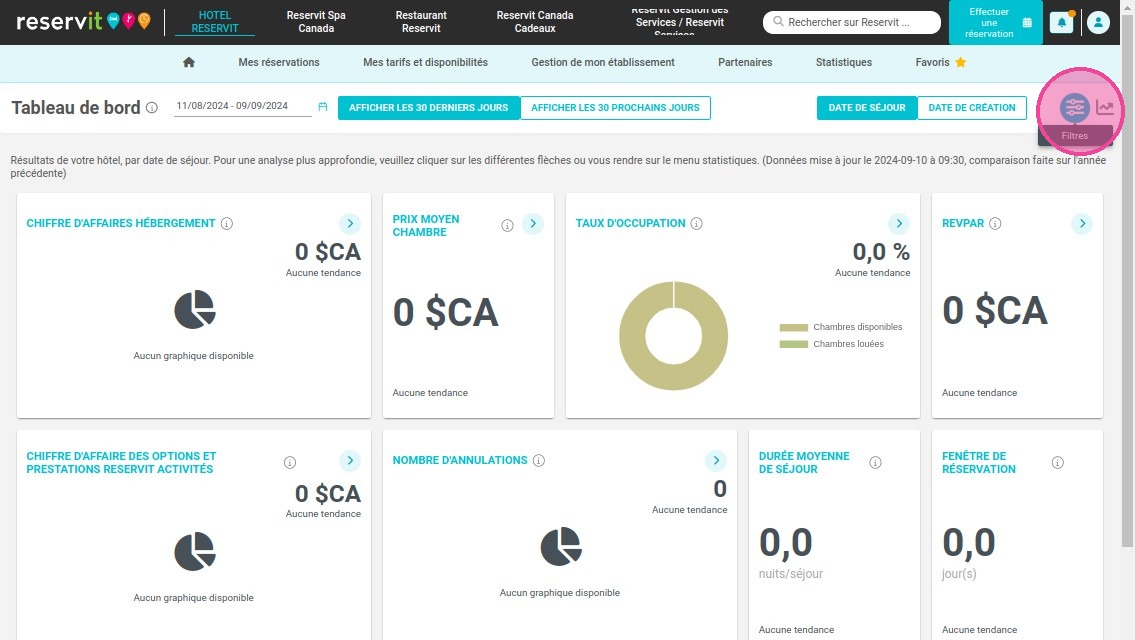The height and width of the screenshot is (640, 1135).
Task: Expand RevPAR details arrow
Action: tap(1082, 223)
